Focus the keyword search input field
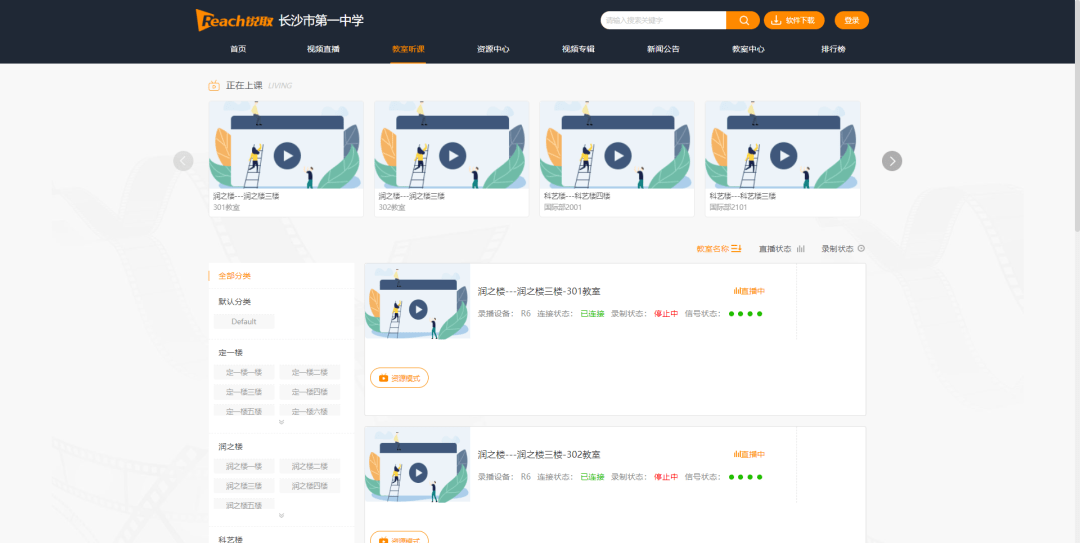 [663, 20]
